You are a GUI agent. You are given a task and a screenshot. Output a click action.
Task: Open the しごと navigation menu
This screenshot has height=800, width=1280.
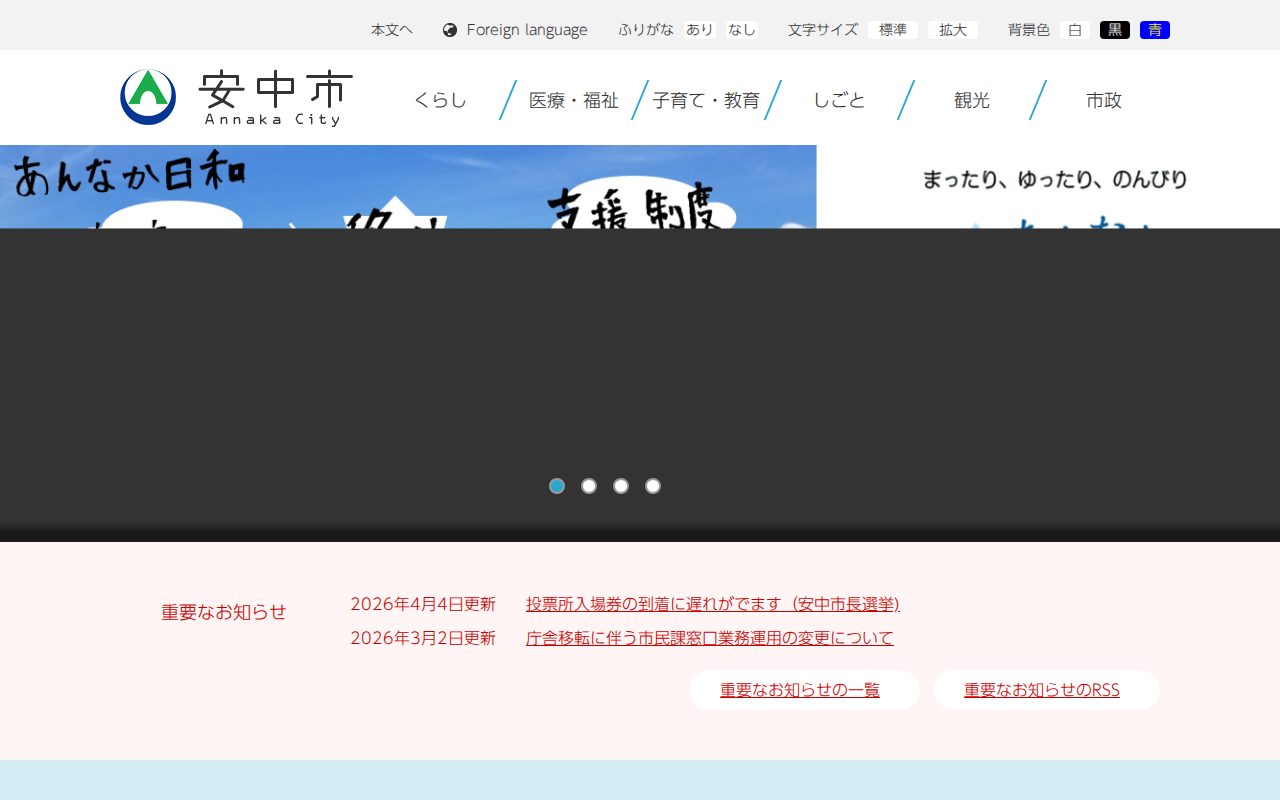tap(840, 100)
